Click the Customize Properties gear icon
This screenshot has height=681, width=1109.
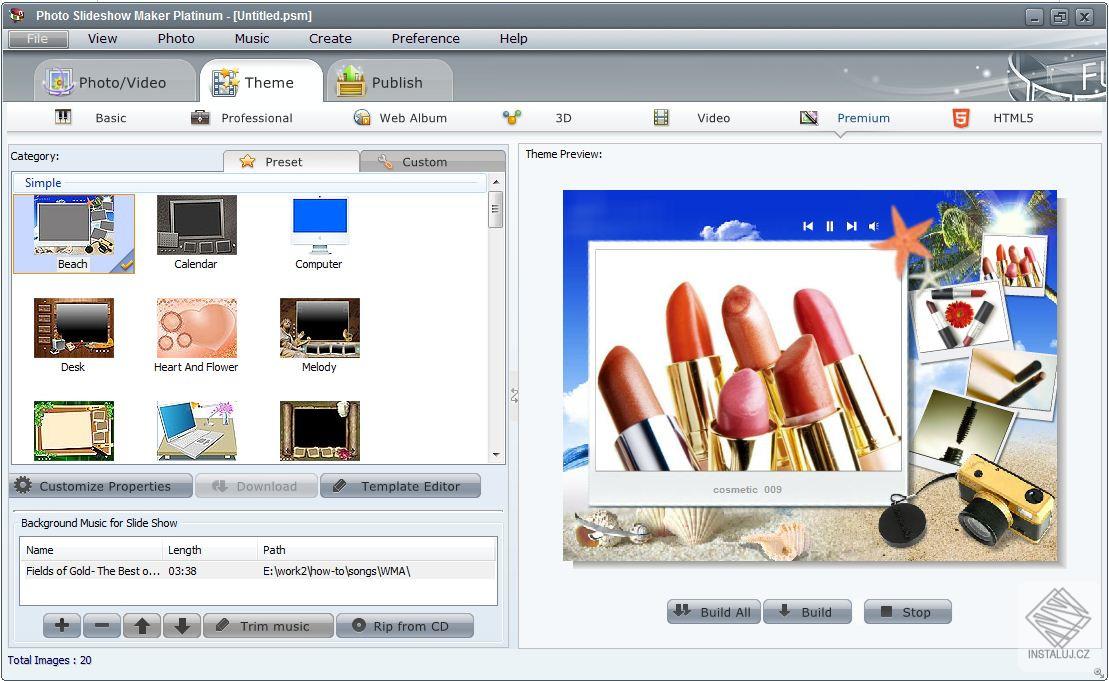(x=24, y=485)
